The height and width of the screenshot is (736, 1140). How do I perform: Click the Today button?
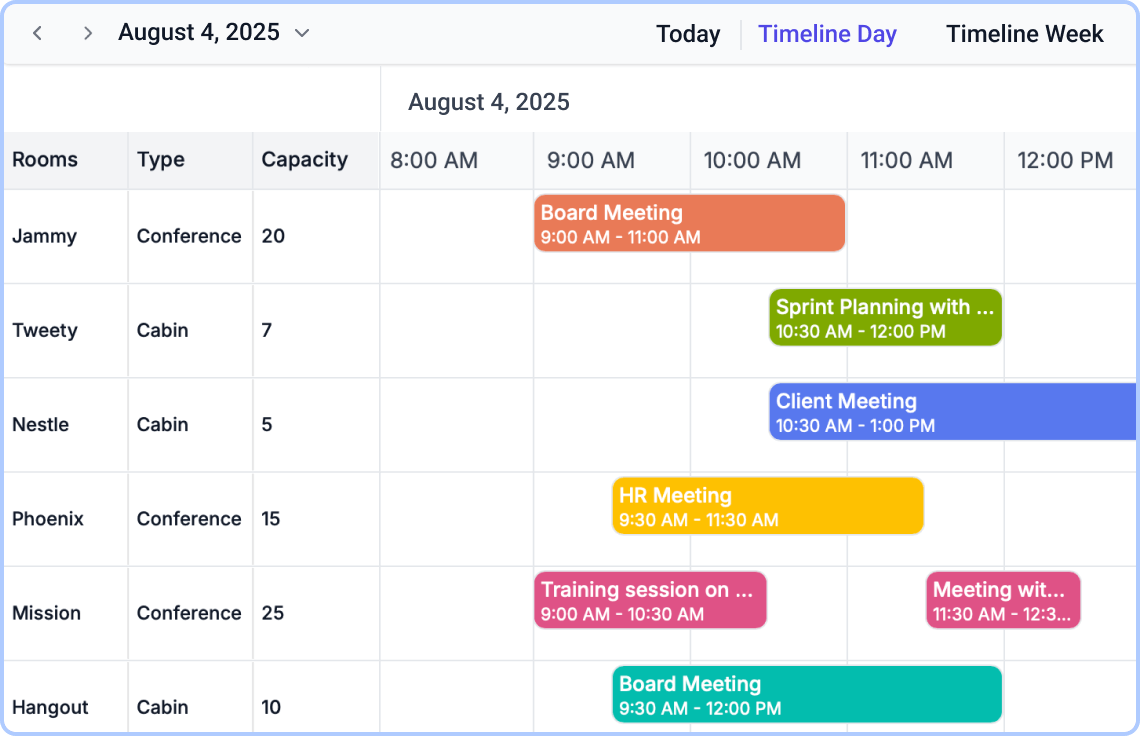688,33
